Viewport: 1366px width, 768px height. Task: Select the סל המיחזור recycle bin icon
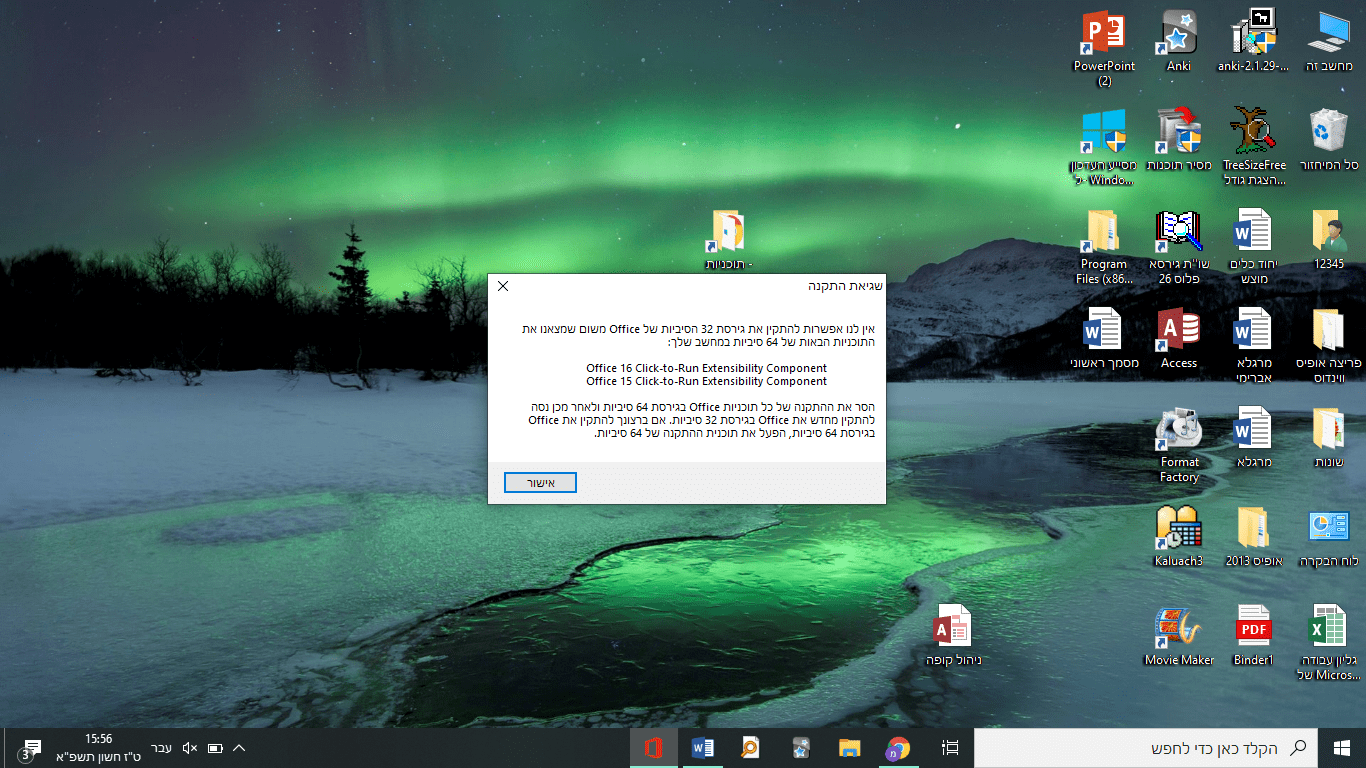tap(1329, 140)
